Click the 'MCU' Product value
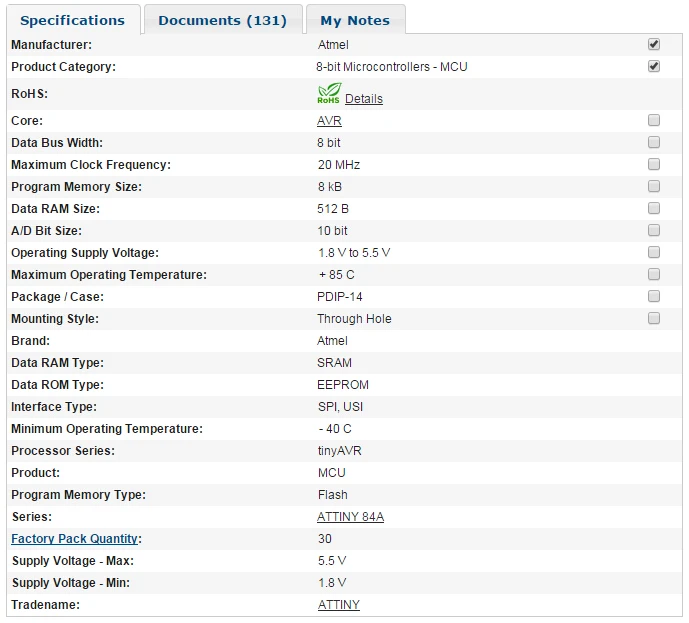Image resolution: width=689 pixels, height=623 pixels. point(332,473)
